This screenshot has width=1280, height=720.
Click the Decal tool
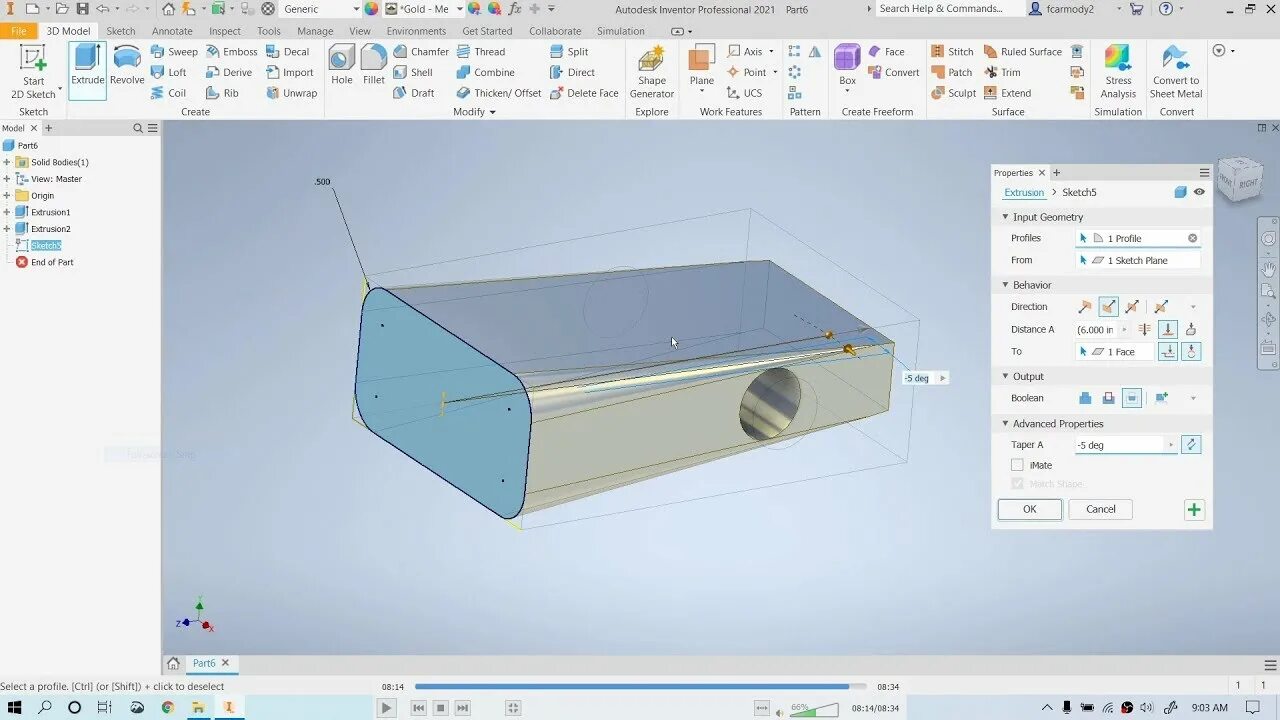pos(288,52)
